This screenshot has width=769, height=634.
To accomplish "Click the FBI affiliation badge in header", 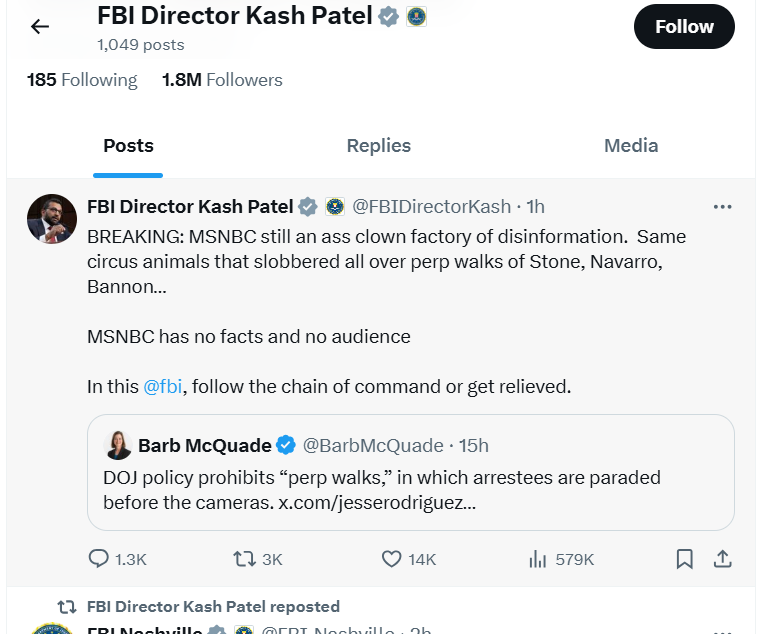I will click(417, 16).
